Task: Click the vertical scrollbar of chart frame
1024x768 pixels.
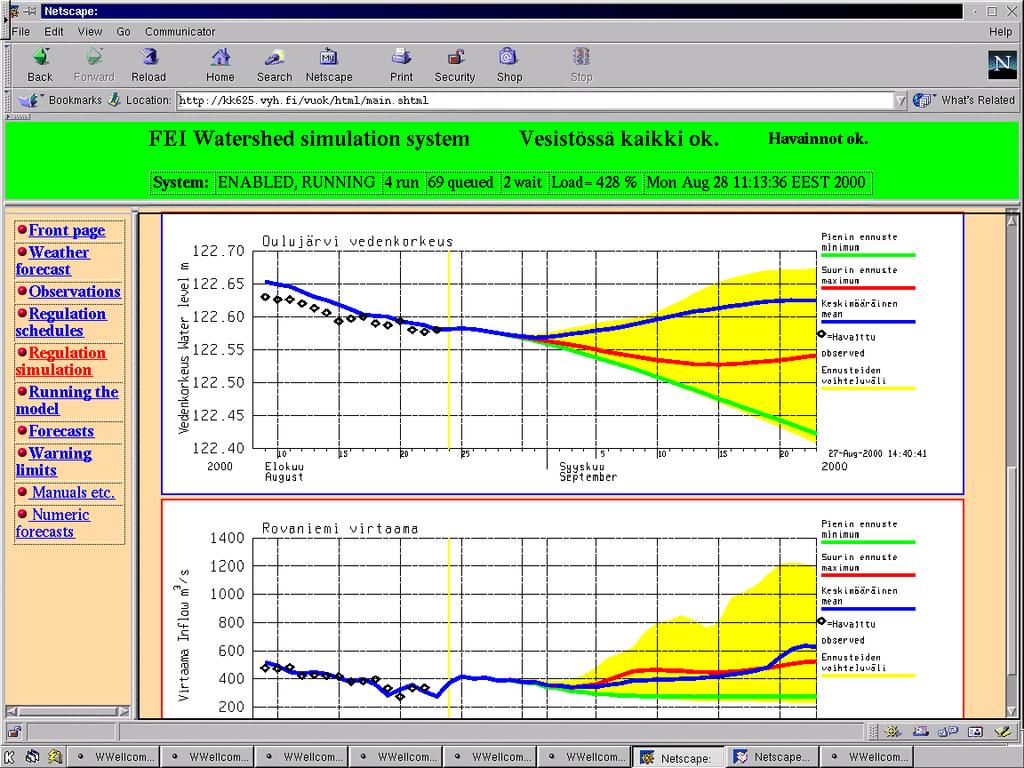Action: 1012,464
